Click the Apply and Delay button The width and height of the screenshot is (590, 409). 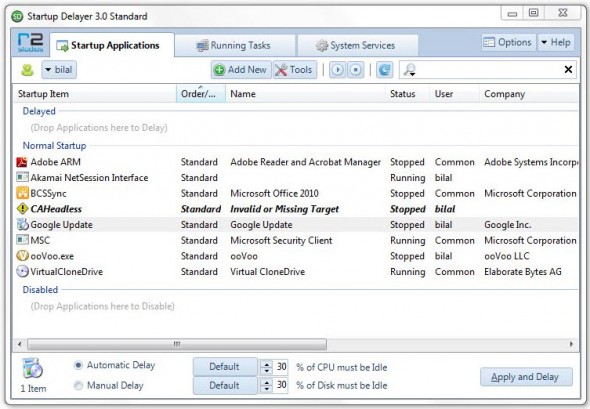(x=526, y=377)
